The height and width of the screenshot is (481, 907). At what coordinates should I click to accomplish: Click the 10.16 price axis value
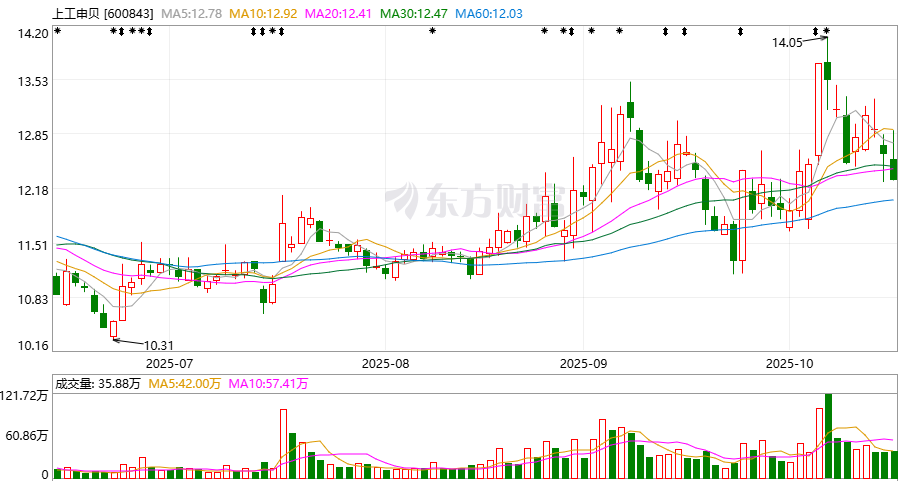click(x=33, y=346)
